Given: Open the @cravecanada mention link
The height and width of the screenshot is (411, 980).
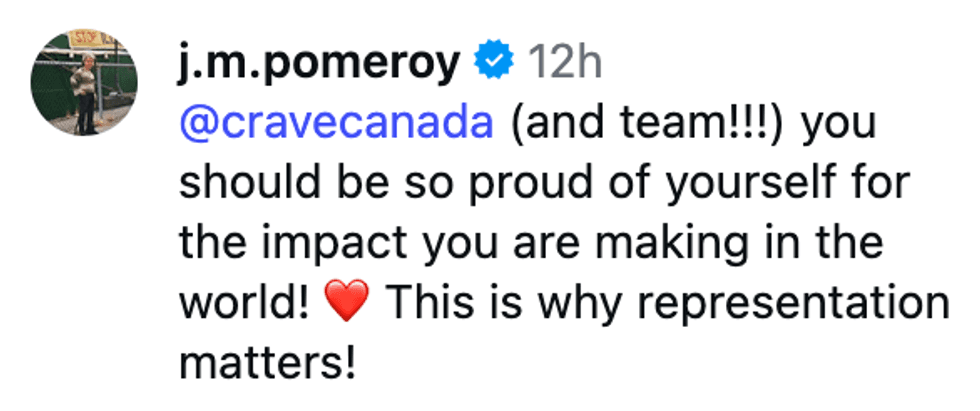Looking at the screenshot, I should point(337,124).
